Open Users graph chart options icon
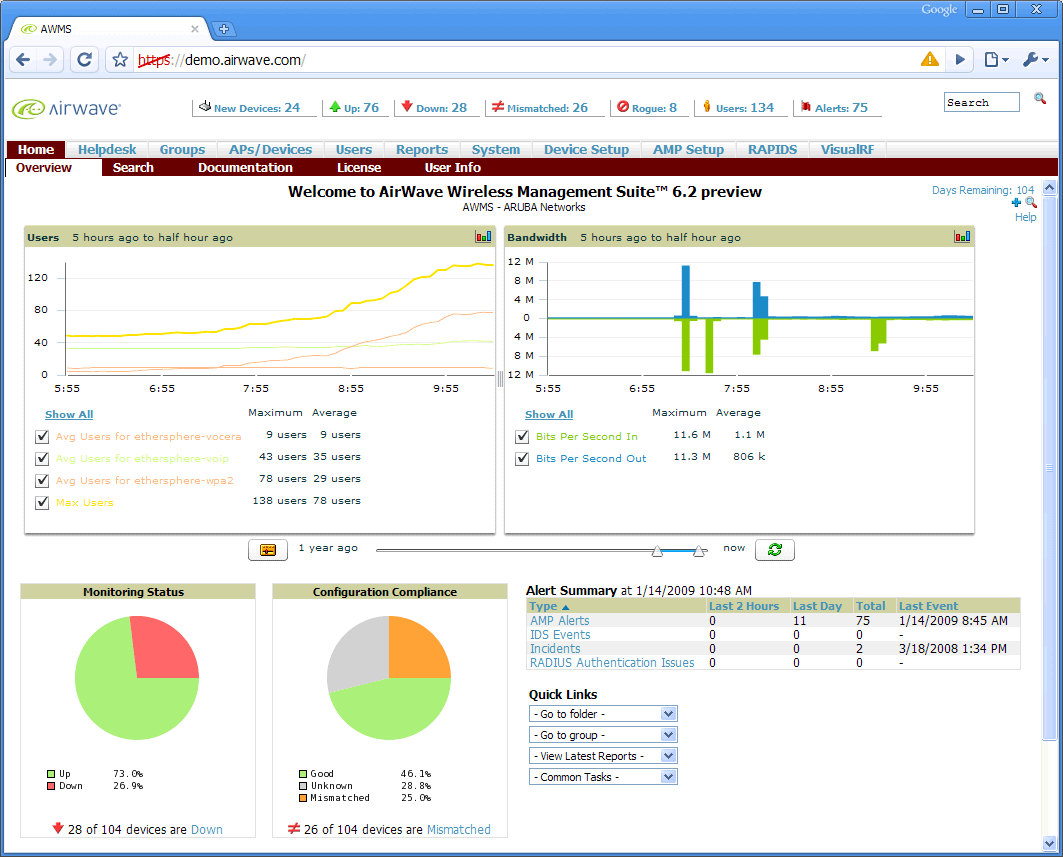Image resolution: width=1063 pixels, height=857 pixels. 484,237
